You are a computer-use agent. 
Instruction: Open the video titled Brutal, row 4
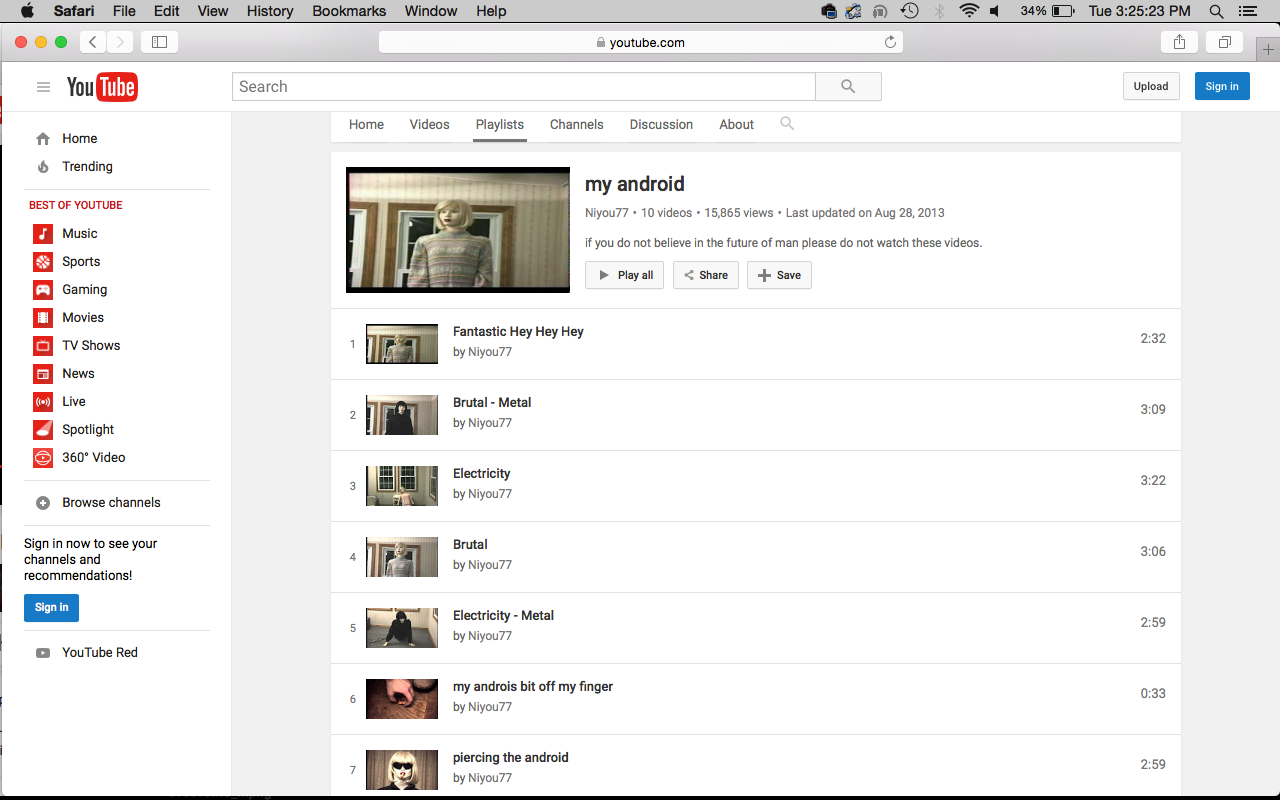[x=470, y=545]
